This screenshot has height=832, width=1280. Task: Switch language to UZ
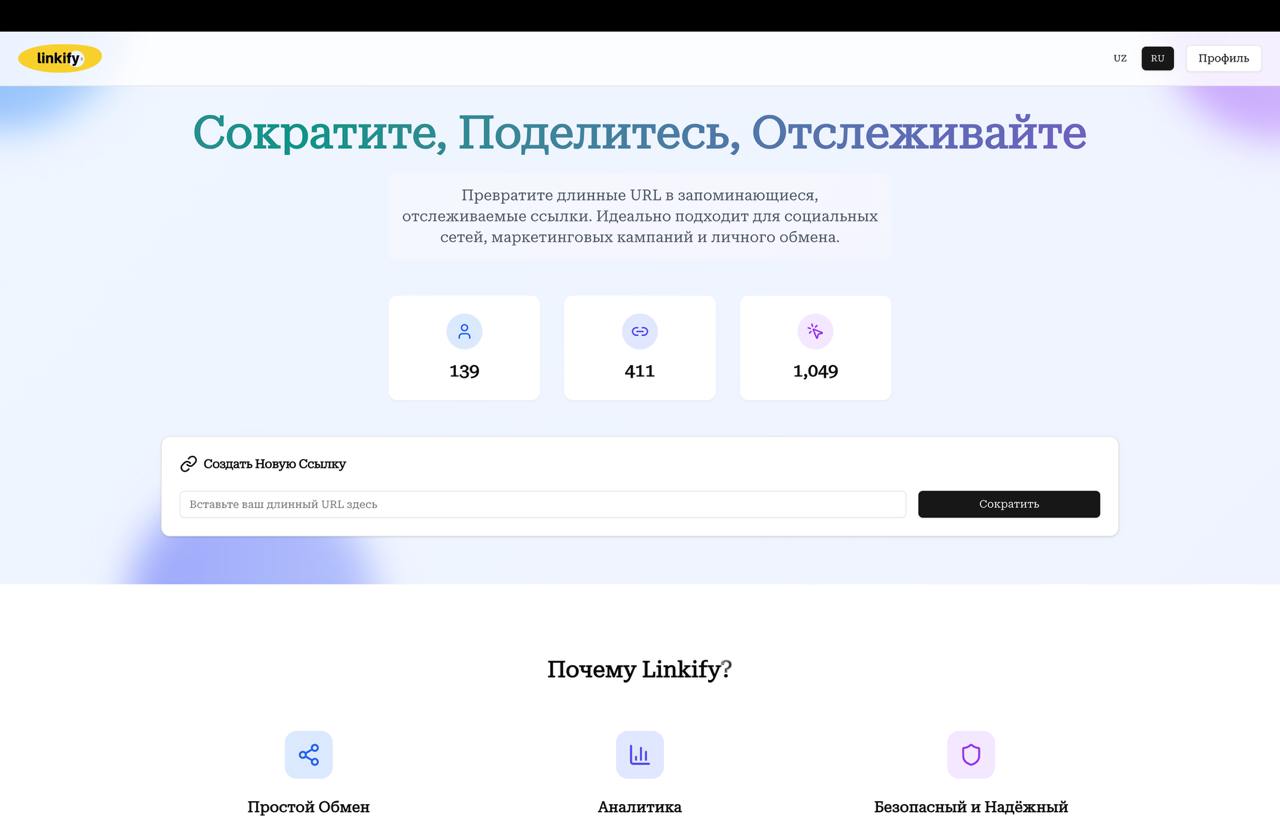1120,58
